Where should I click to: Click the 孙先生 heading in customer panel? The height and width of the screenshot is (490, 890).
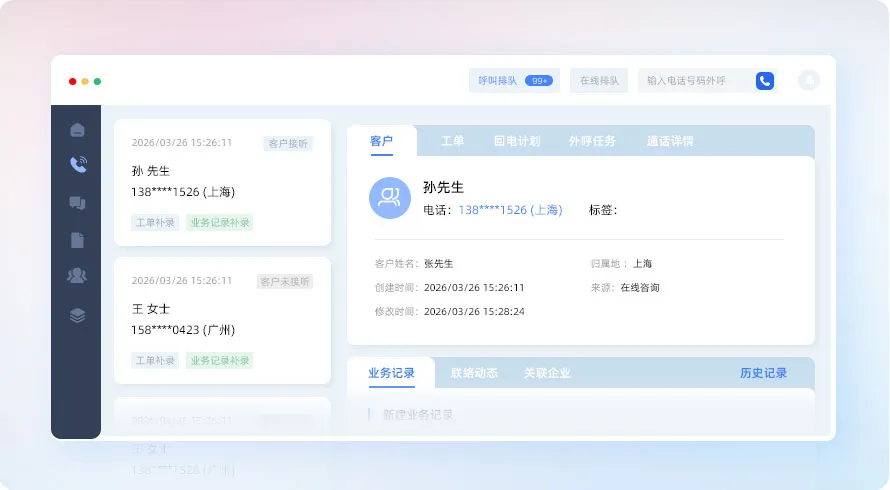[x=443, y=187]
